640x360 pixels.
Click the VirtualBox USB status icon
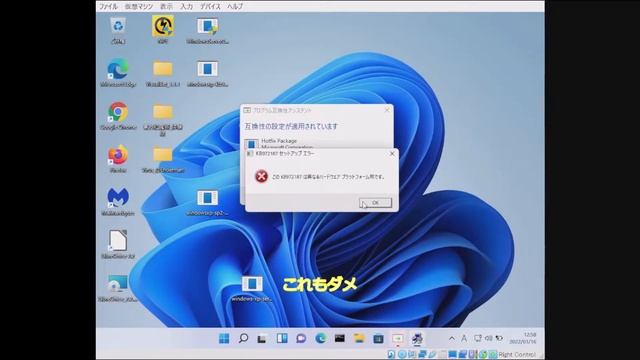pyautogui.click(x=432, y=354)
